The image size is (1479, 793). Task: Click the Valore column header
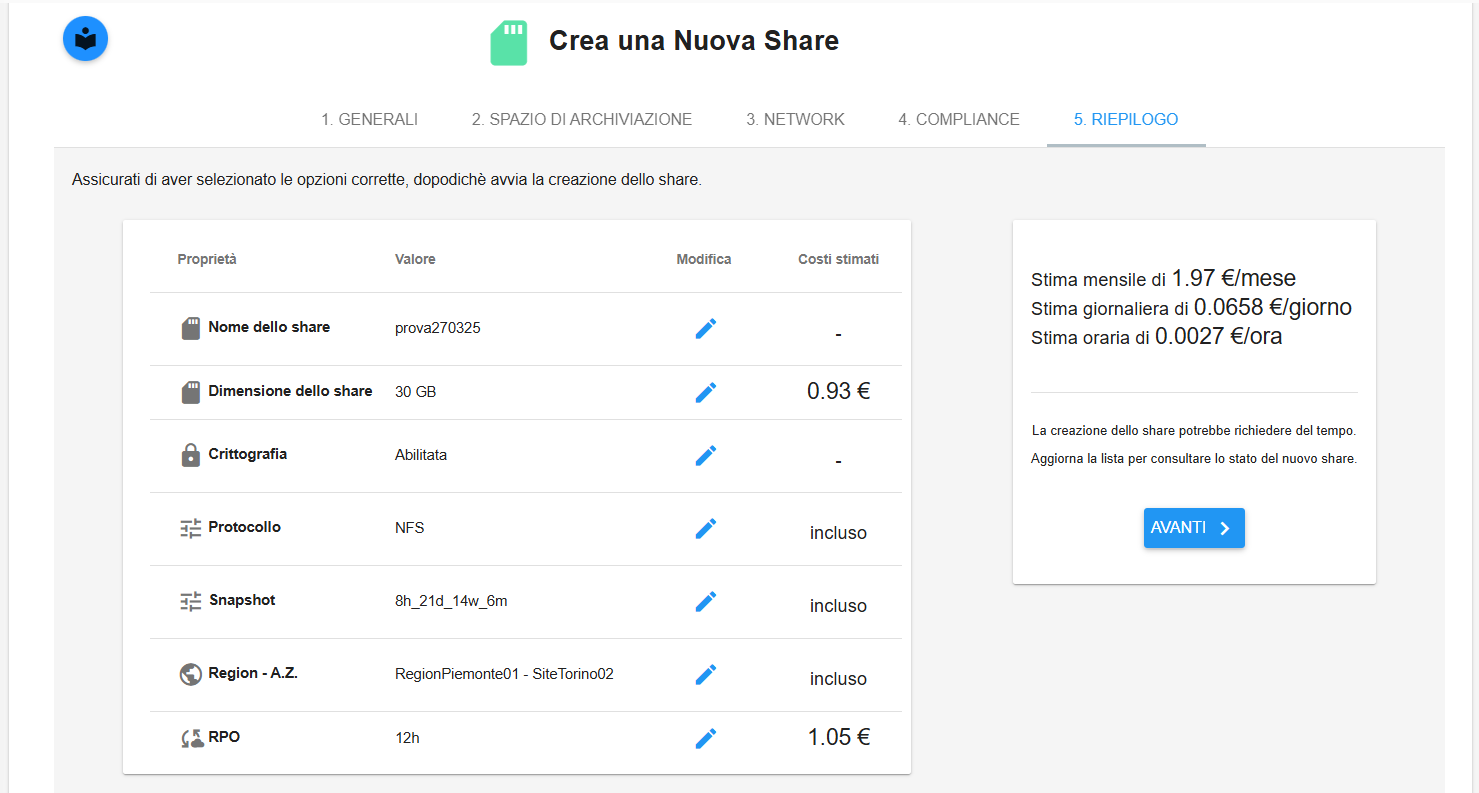coord(415,259)
